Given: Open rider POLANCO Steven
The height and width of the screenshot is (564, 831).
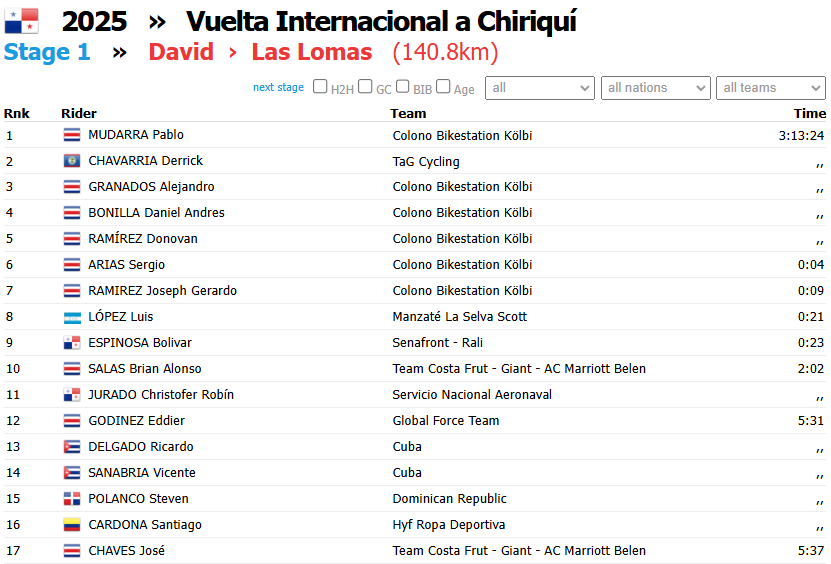Looking at the screenshot, I should point(138,498).
